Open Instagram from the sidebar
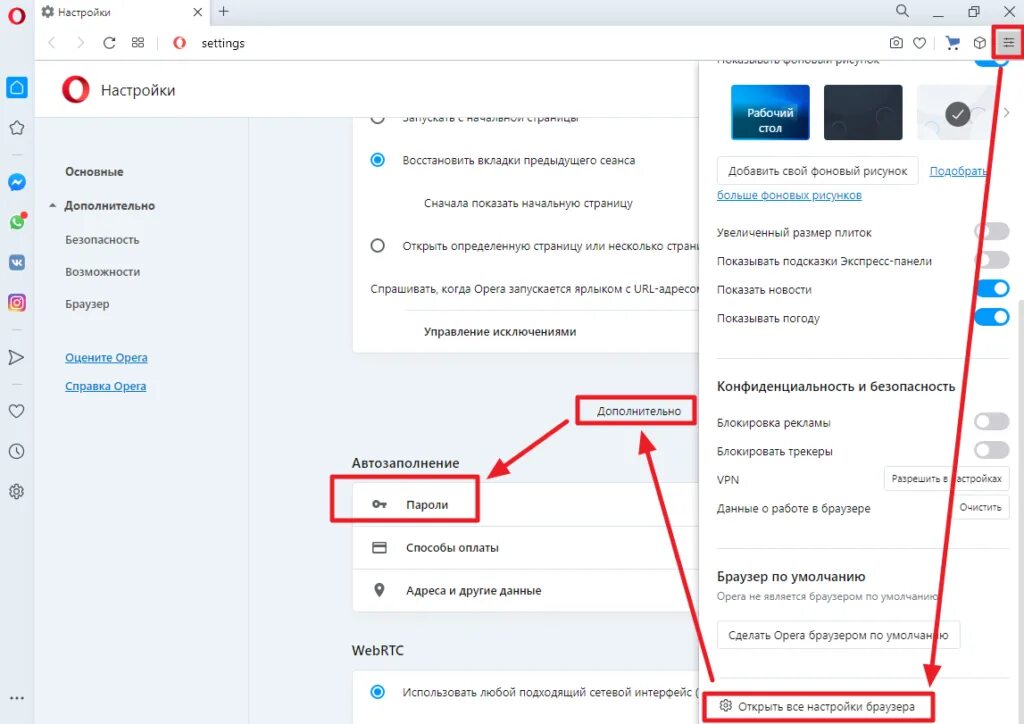This screenshot has width=1024, height=724. click(x=17, y=303)
